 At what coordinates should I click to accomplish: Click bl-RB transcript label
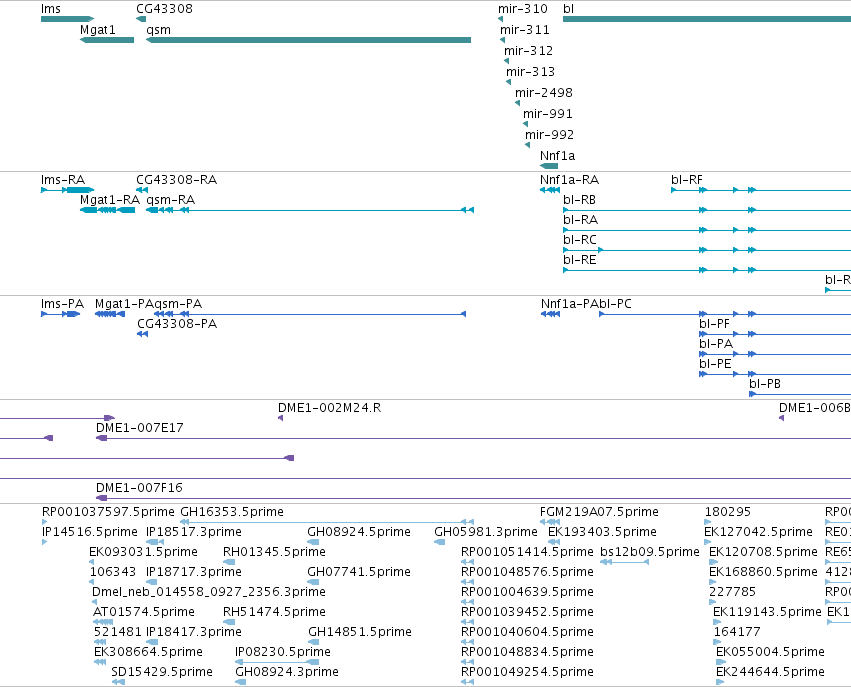pos(579,200)
